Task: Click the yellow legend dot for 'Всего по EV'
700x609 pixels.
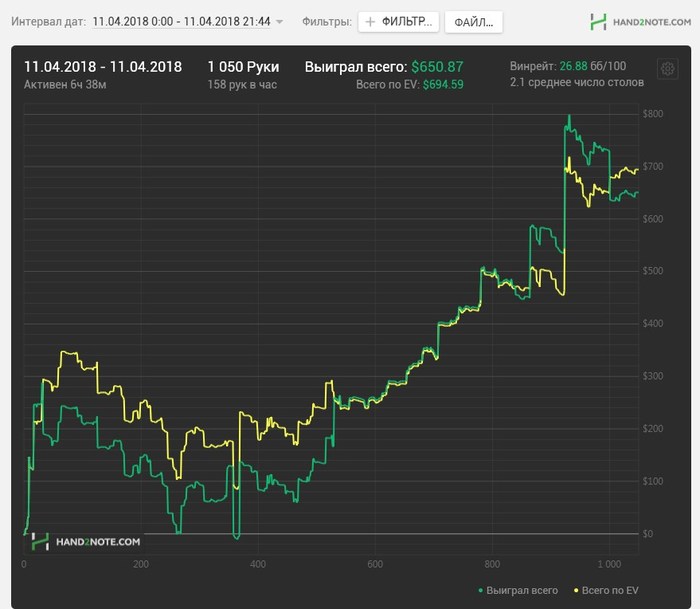Action: point(575,590)
